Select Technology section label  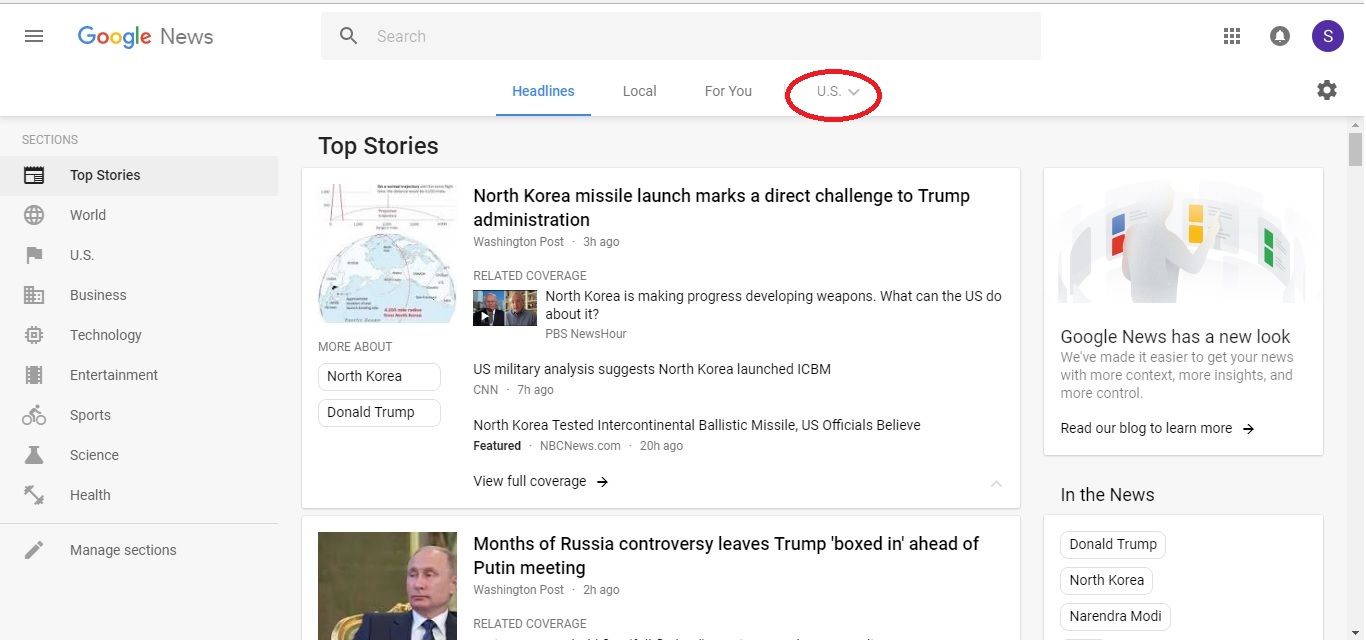(106, 335)
